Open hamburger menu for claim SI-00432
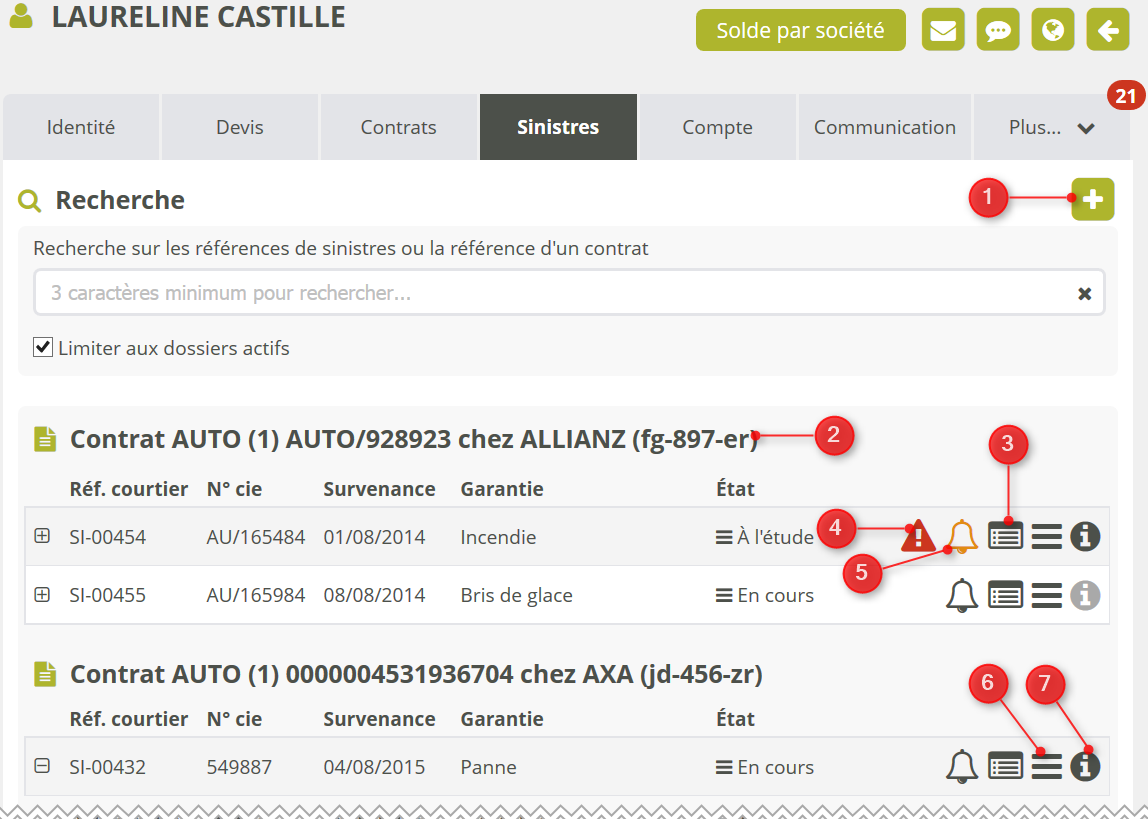1148x819 pixels. tap(1046, 767)
